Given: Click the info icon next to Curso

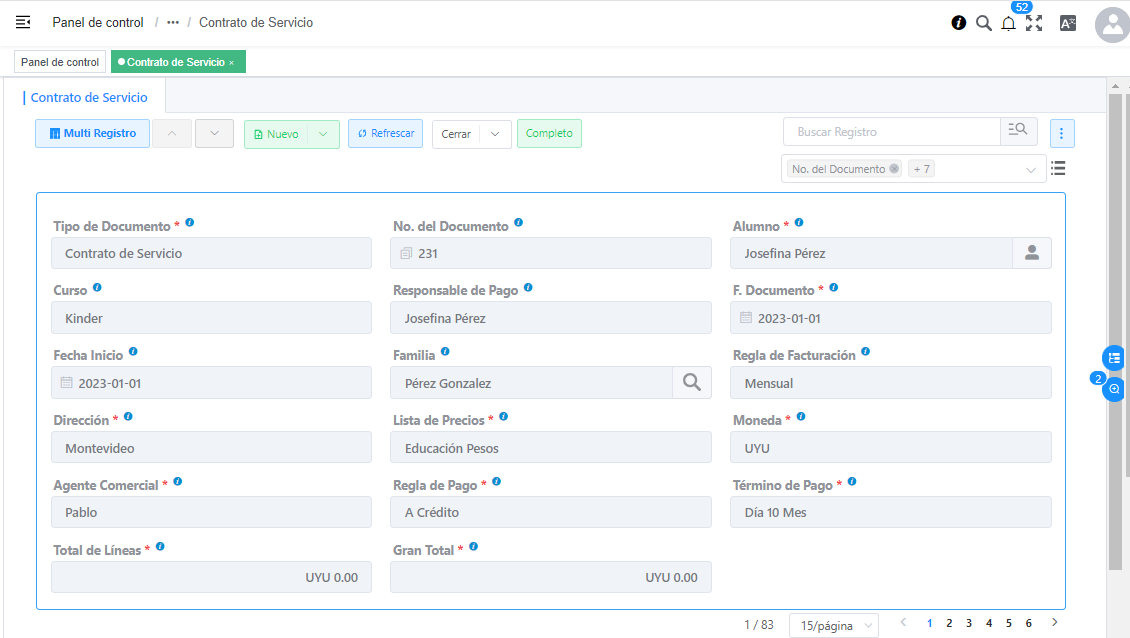Looking at the screenshot, I should tap(97, 288).
